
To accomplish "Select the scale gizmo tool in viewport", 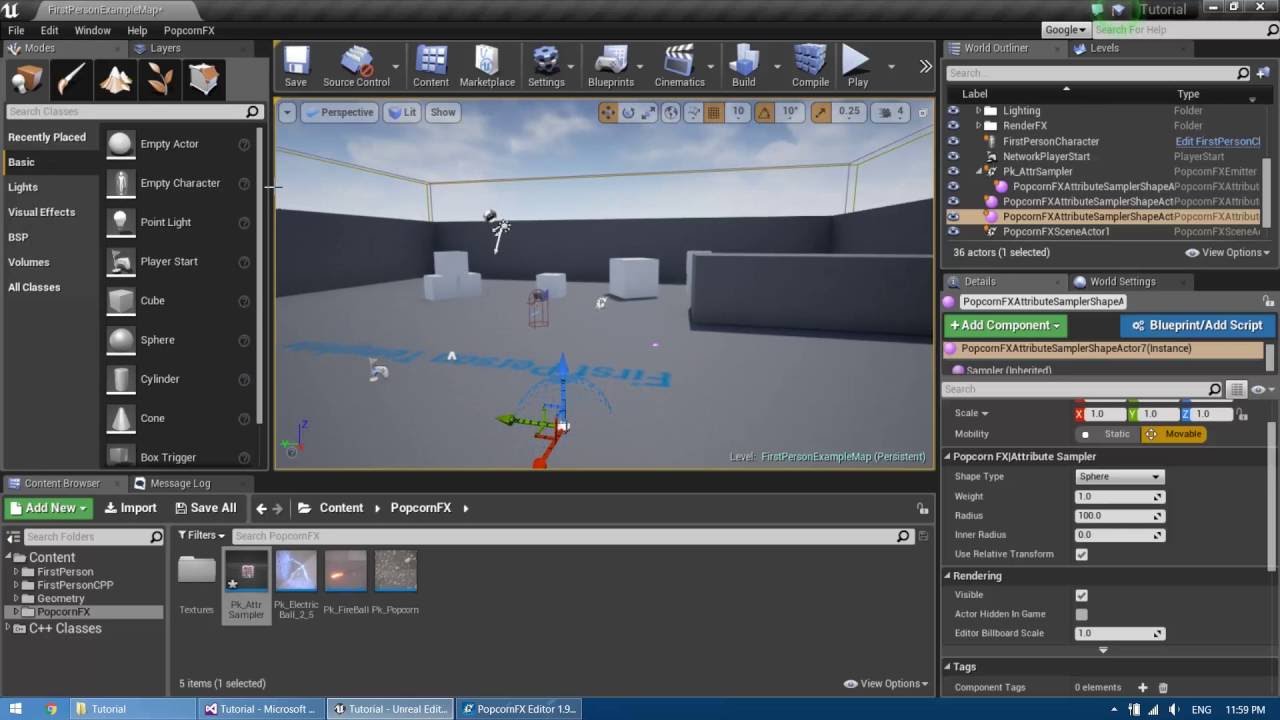I will click(x=649, y=112).
